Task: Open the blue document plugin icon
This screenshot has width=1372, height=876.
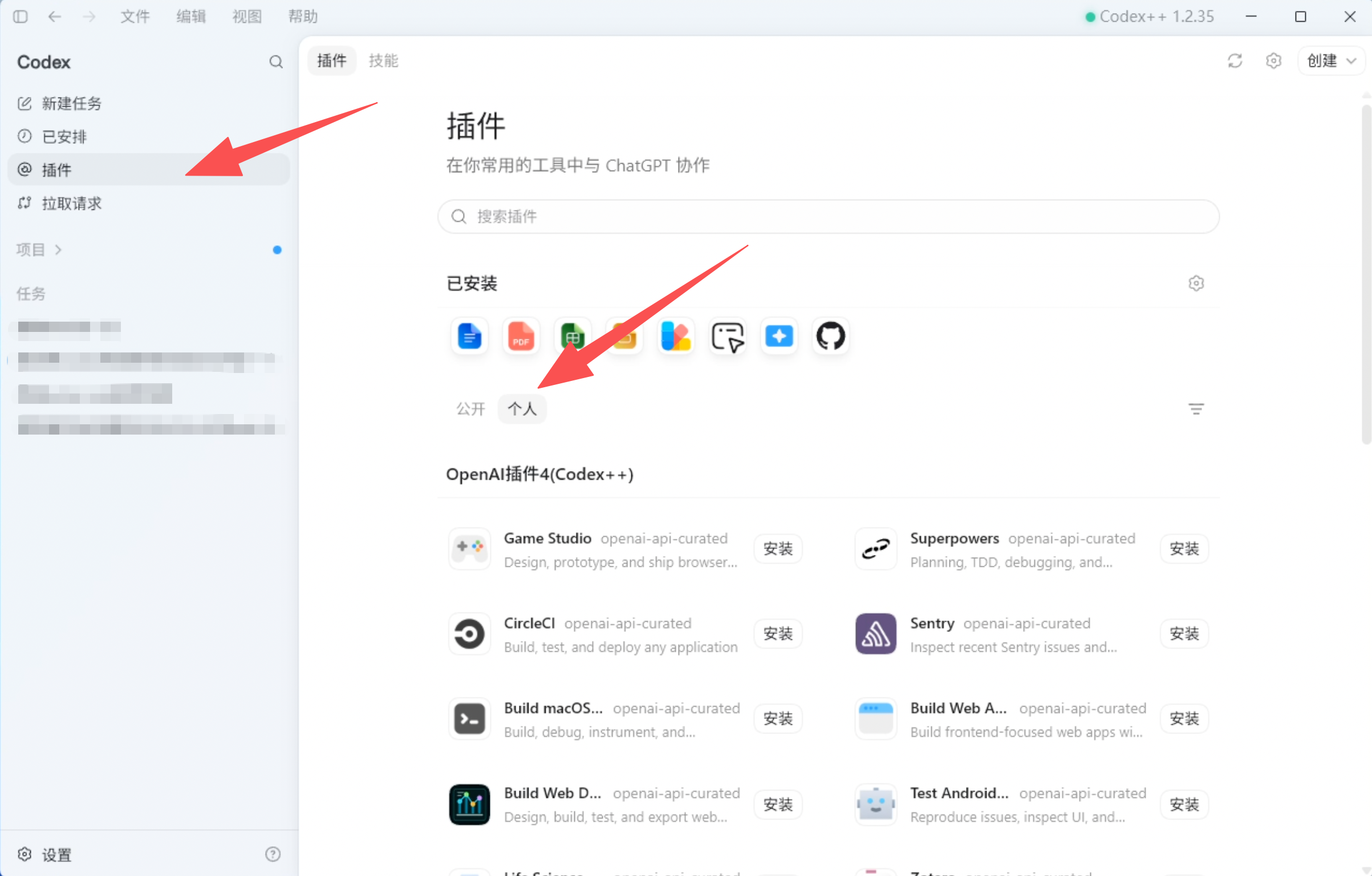Action: pos(469,336)
